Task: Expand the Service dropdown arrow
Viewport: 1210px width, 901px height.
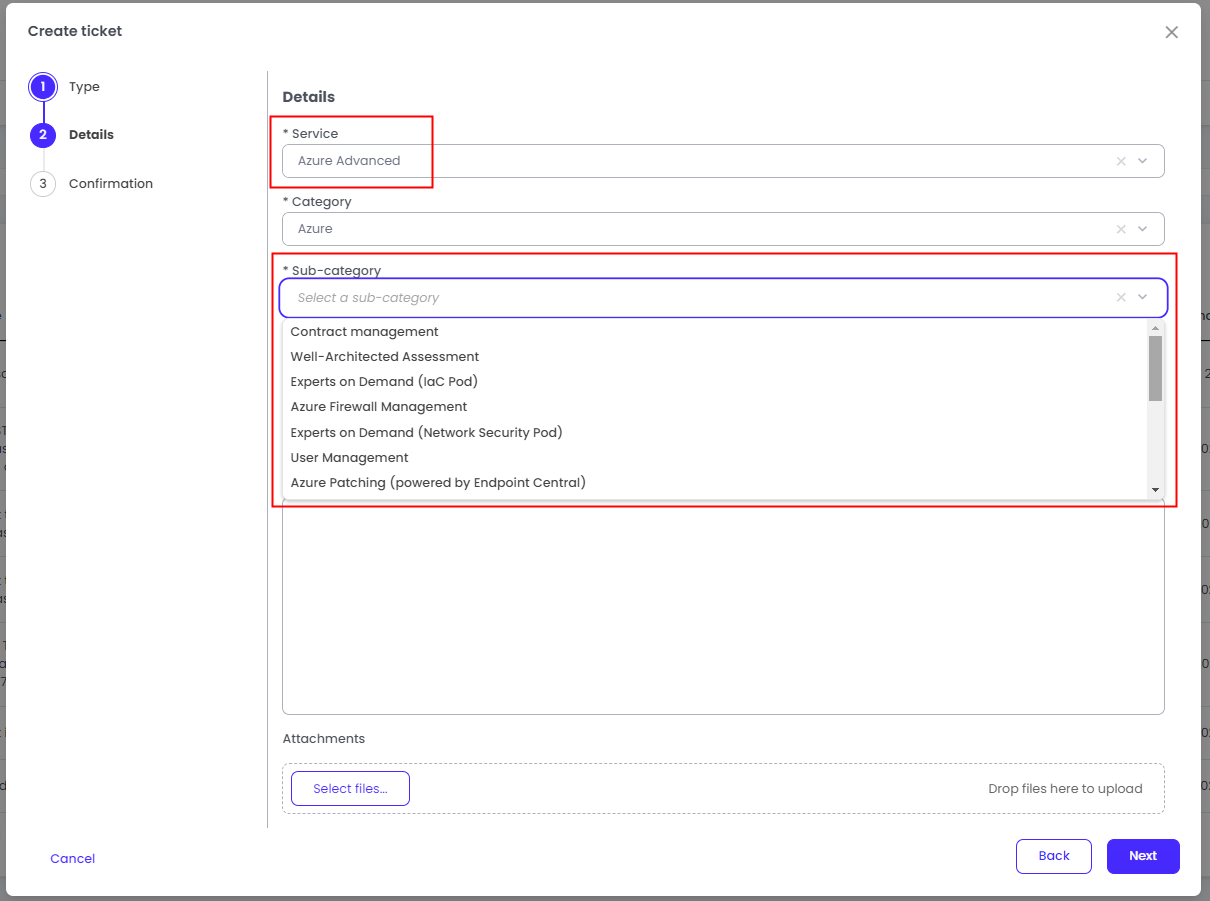Action: (1143, 161)
